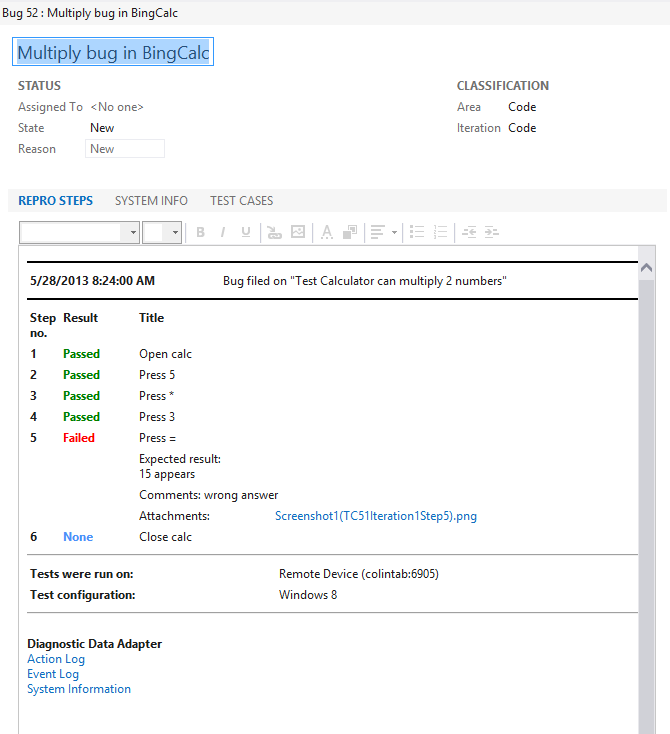Click the Failed result of step 5
Screen dimensions: 670x734
pyautogui.click(x=79, y=438)
